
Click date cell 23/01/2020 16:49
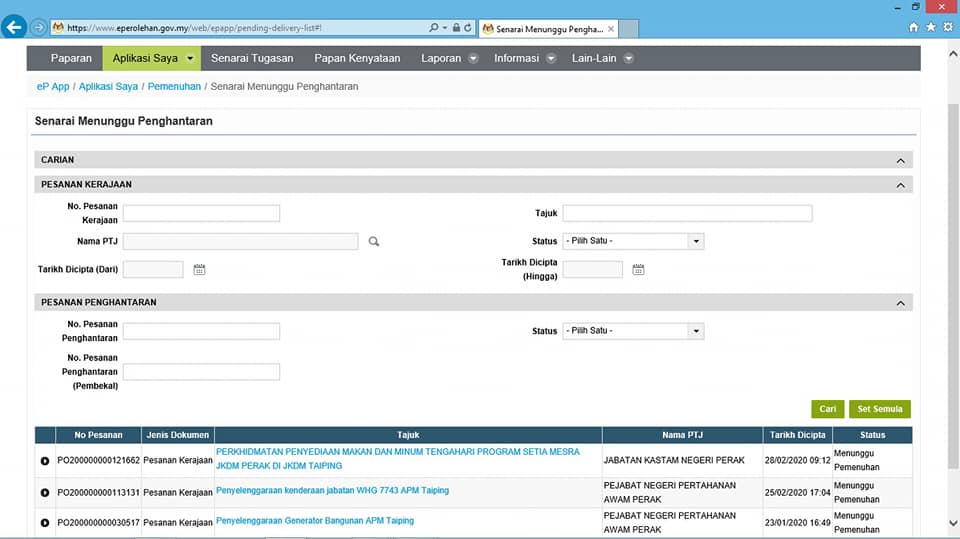pyautogui.click(x=797, y=522)
